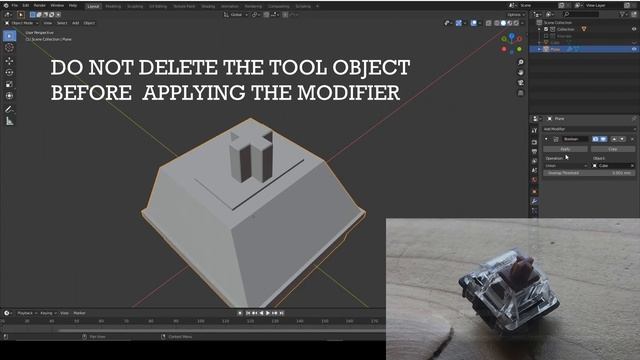
Task: Switch to the Layout workspace tab
Action: click(x=93, y=6)
